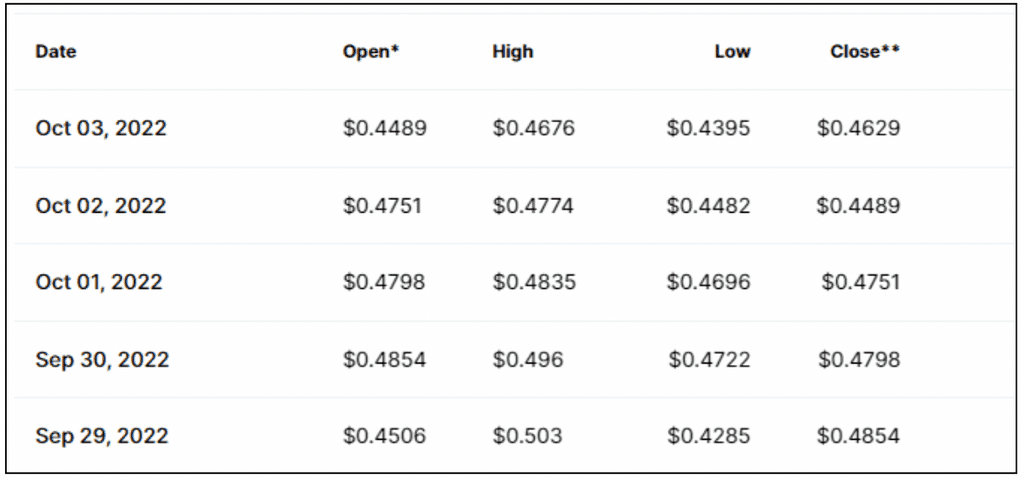Click the $0.4395 low value
Image resolution: width=1024 pixels, height=479 pixels.
pyautogui.click(x=709, y=127)
